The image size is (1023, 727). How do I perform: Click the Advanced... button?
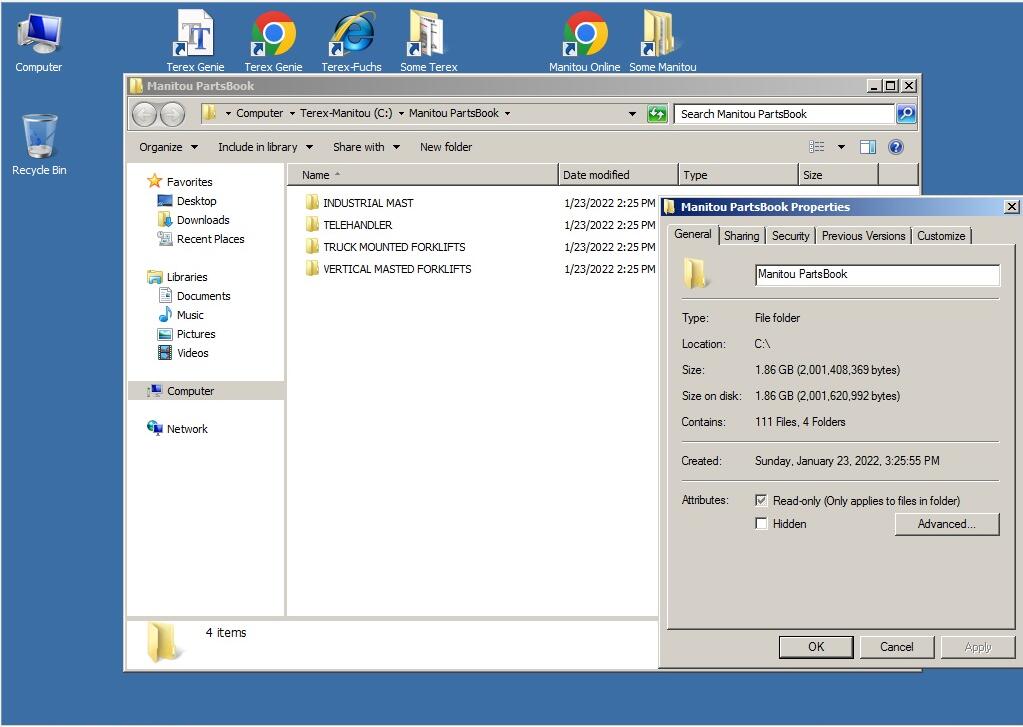(x=947, y=523)
